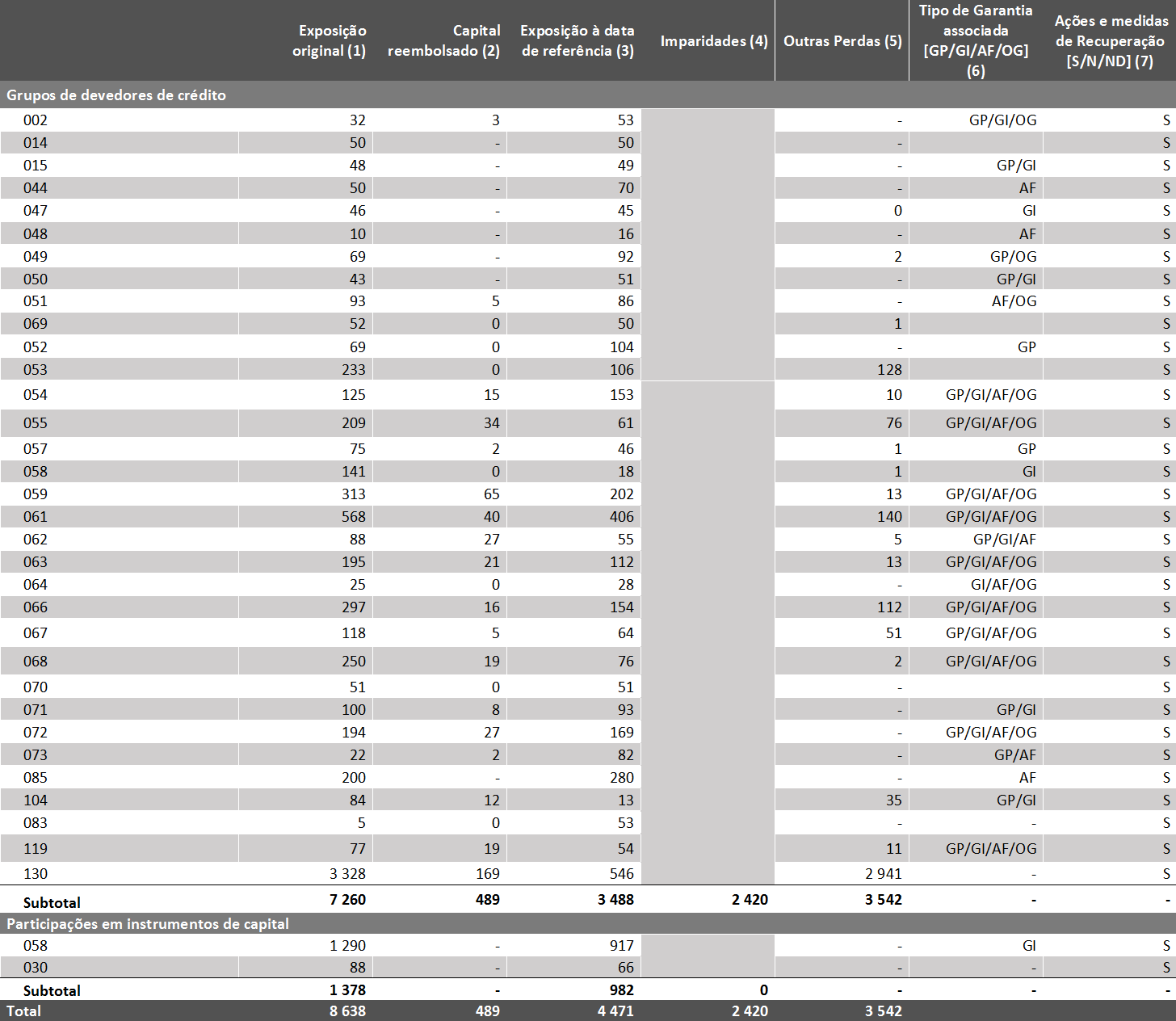Select the value 280 in row 085

pyautogui.click(x=622, y=778)
